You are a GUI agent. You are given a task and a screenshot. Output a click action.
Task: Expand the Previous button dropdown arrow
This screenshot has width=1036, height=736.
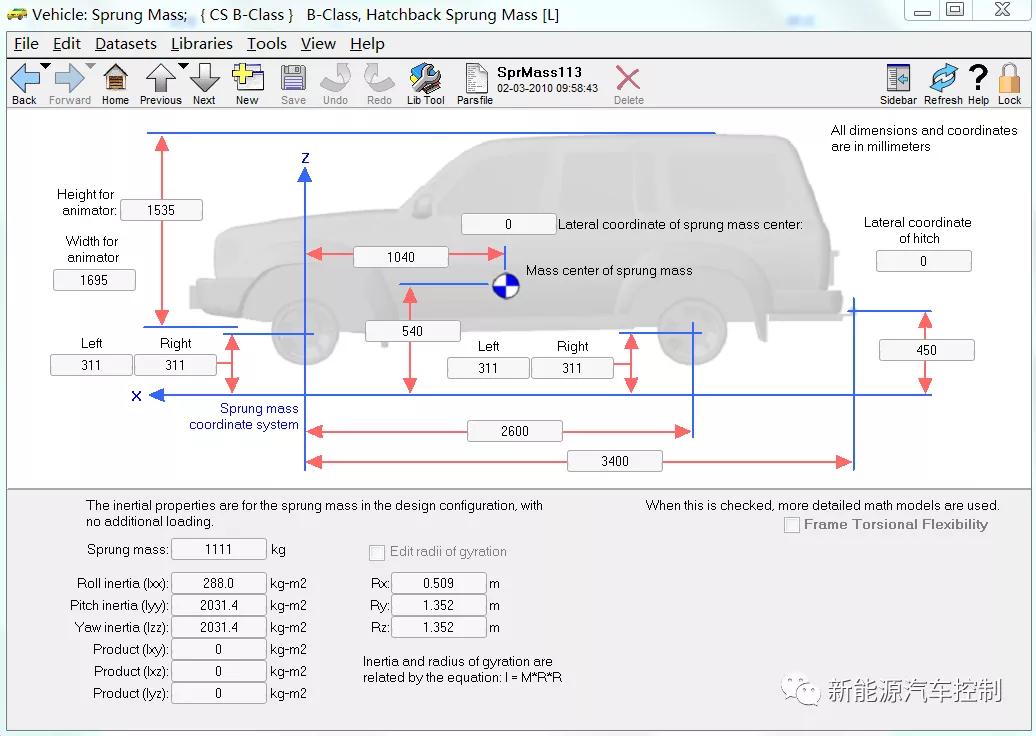point(183,67)
